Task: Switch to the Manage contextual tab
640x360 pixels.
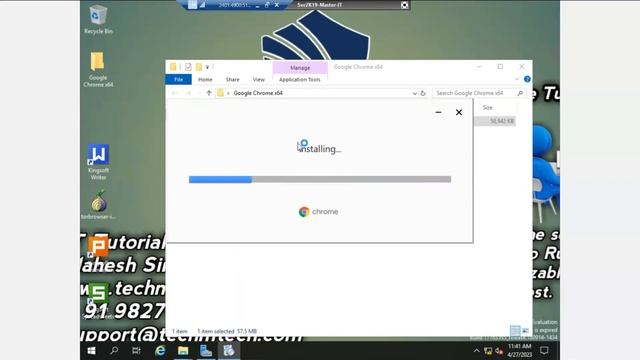Action: [x=300, y=68]
